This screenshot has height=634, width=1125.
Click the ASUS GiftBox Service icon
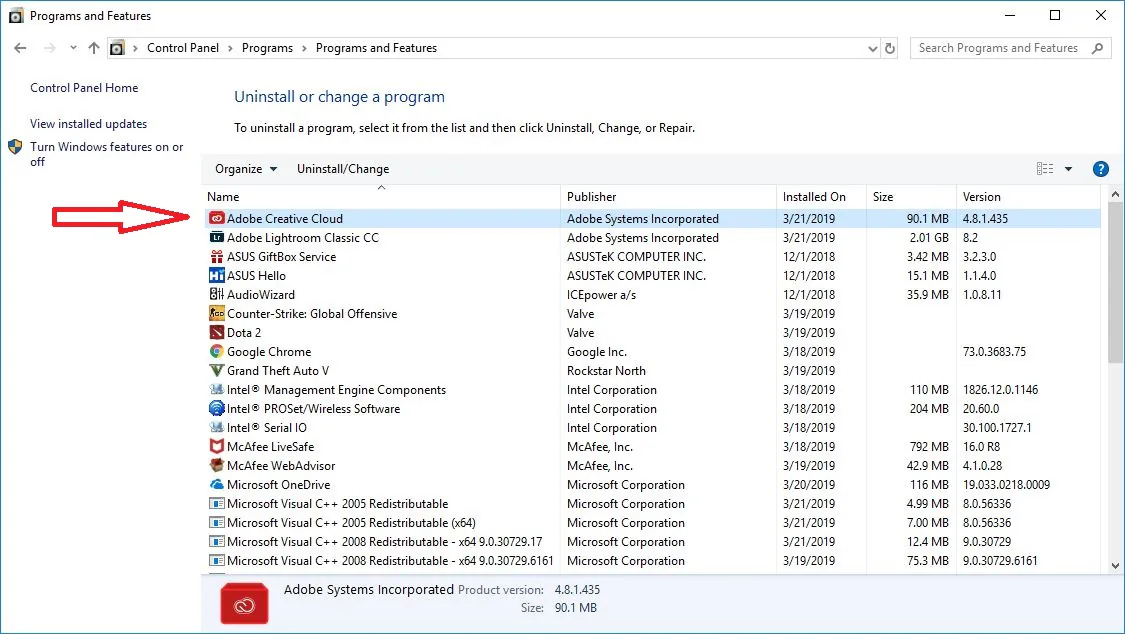pos(217,256)
